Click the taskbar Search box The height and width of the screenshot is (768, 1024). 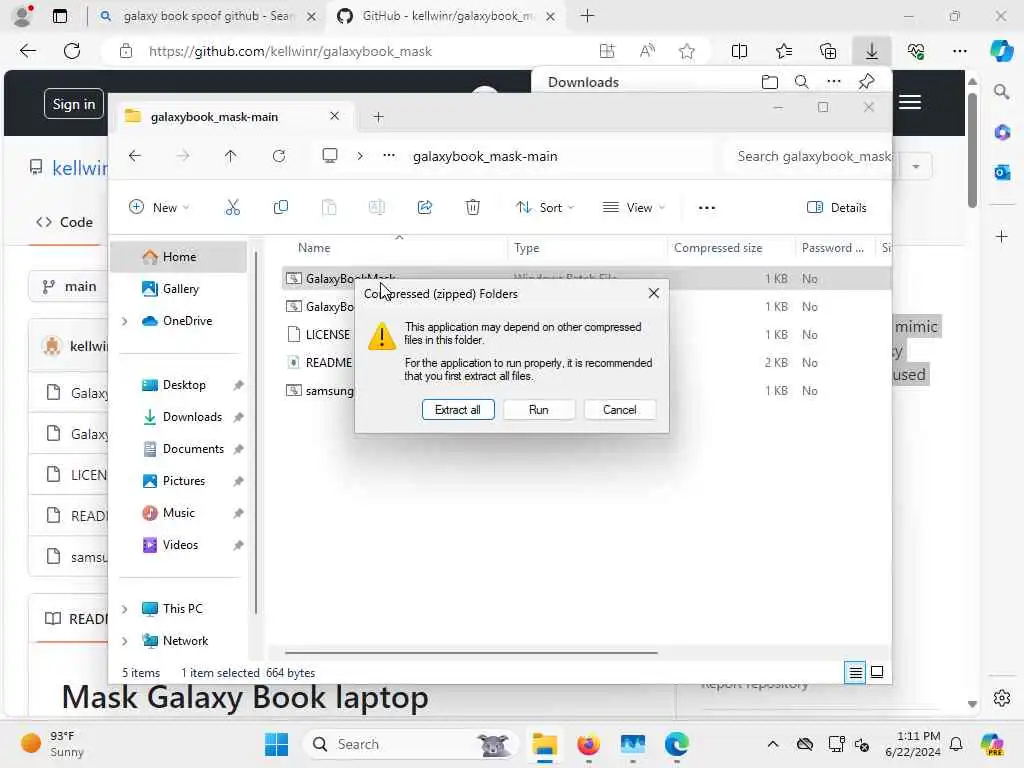click(x=410, y=744)
